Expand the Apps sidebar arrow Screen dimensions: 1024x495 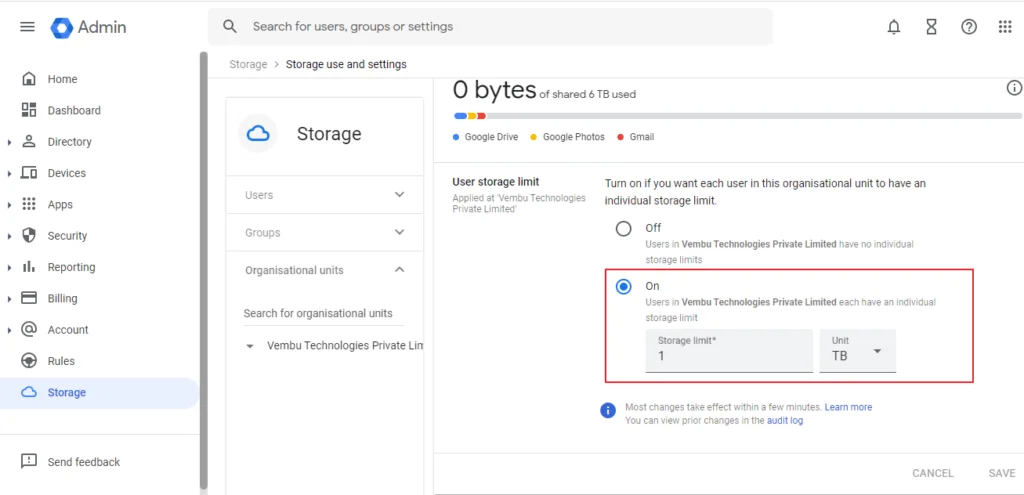(10, 205)
